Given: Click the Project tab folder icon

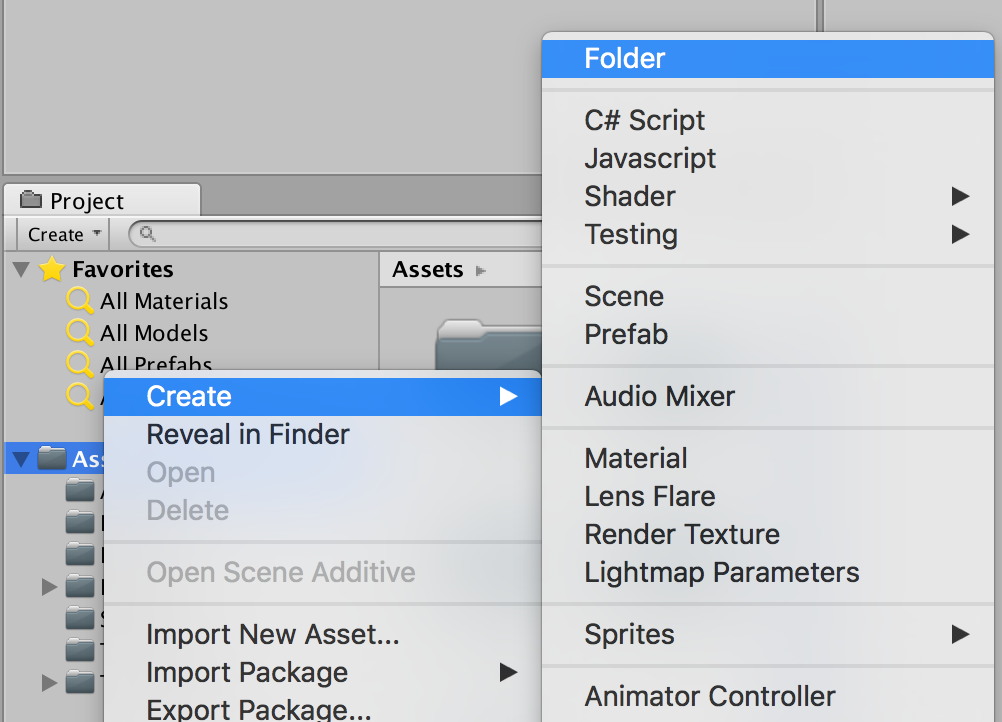Looking at the screenshot, I should click(x=33, y=200).
